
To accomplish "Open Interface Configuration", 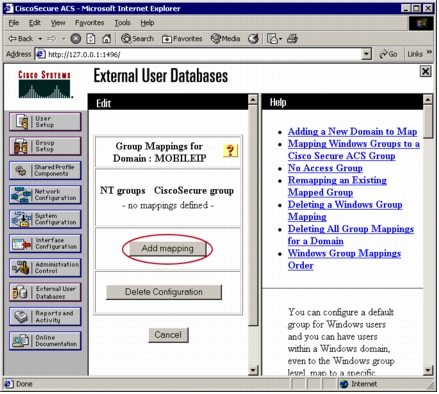I will [x=45, y=243].
